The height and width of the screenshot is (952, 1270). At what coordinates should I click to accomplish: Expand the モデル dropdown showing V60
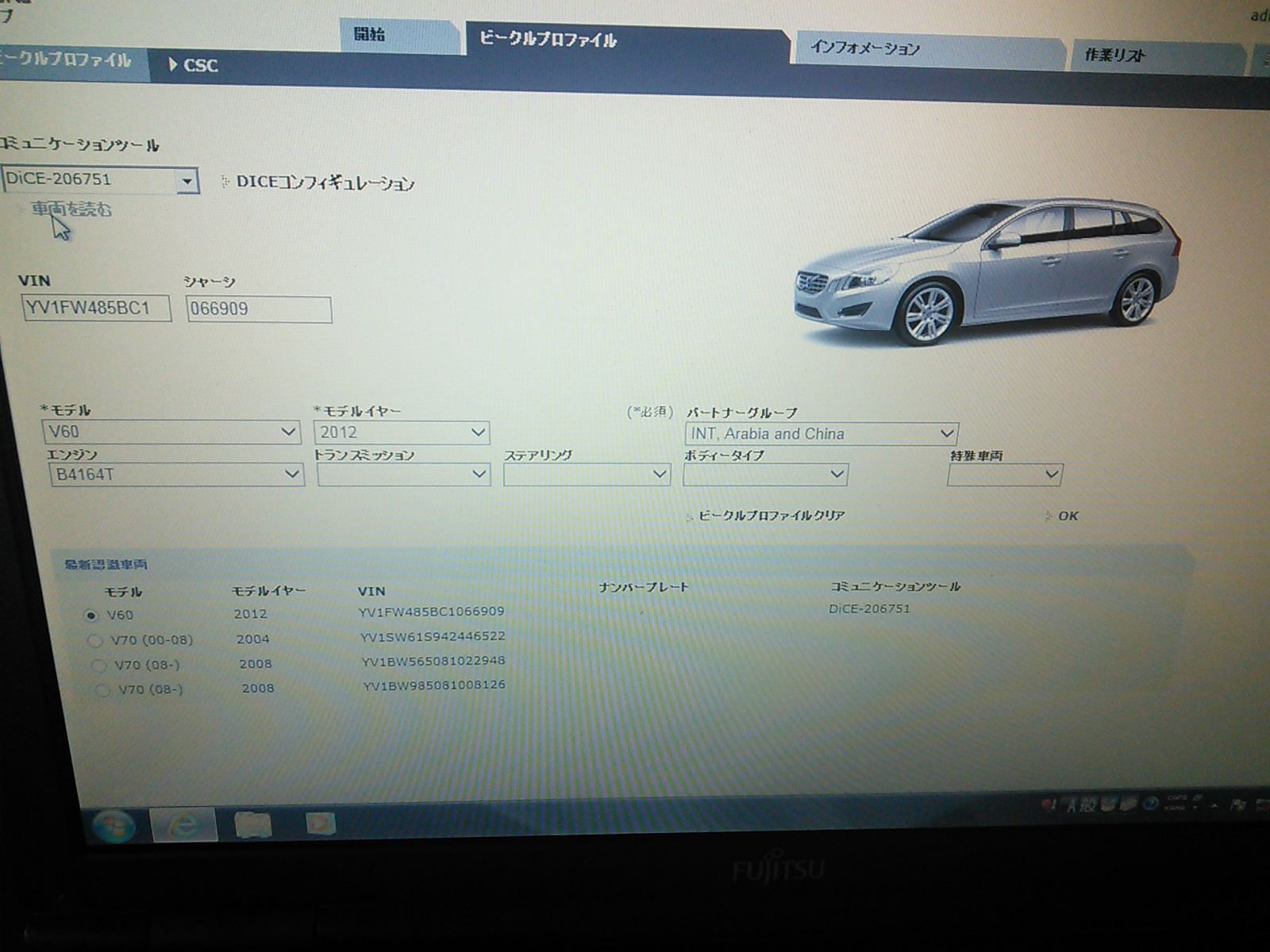coord(171,432)
